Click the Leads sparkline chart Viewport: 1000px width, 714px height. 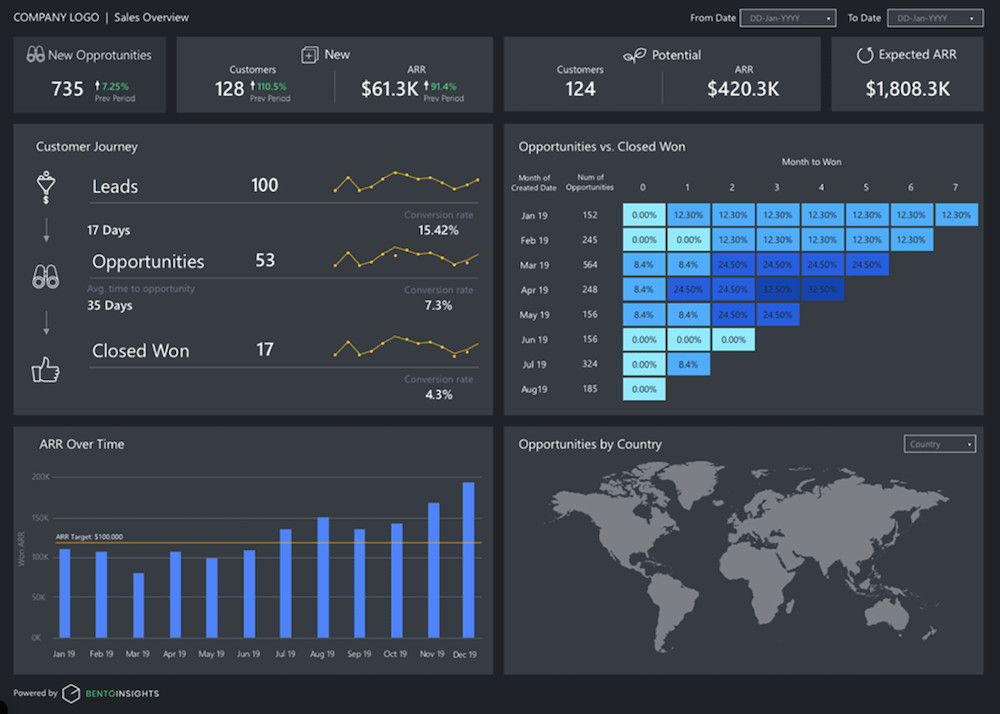click(406, 182)
